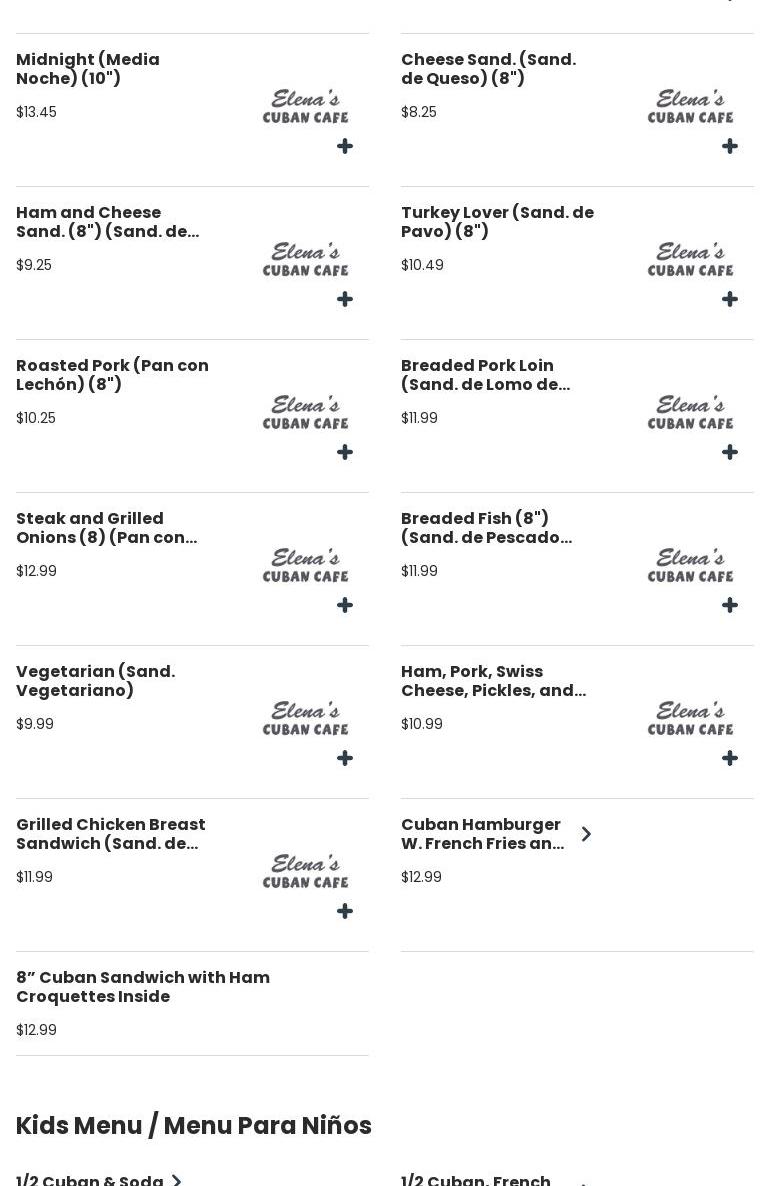Click plus icon for Cheese Sandwich
This screenshot has height=1186, width=770.
point(730,147)
